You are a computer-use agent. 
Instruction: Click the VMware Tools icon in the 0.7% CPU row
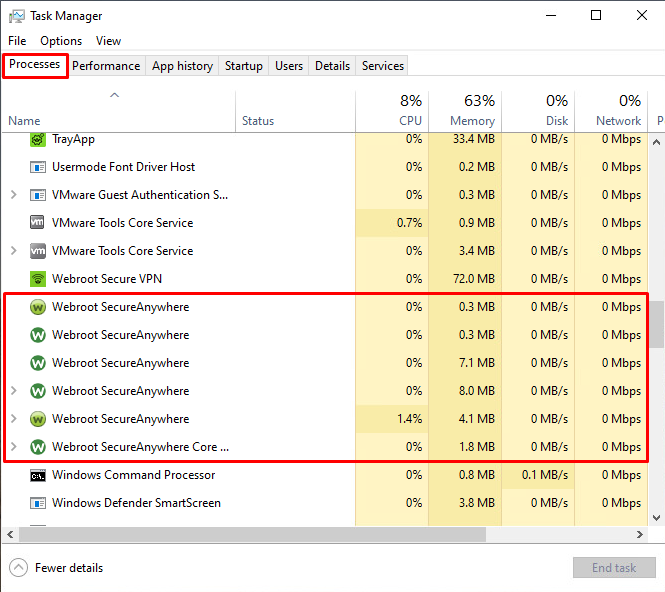(37, 222)
